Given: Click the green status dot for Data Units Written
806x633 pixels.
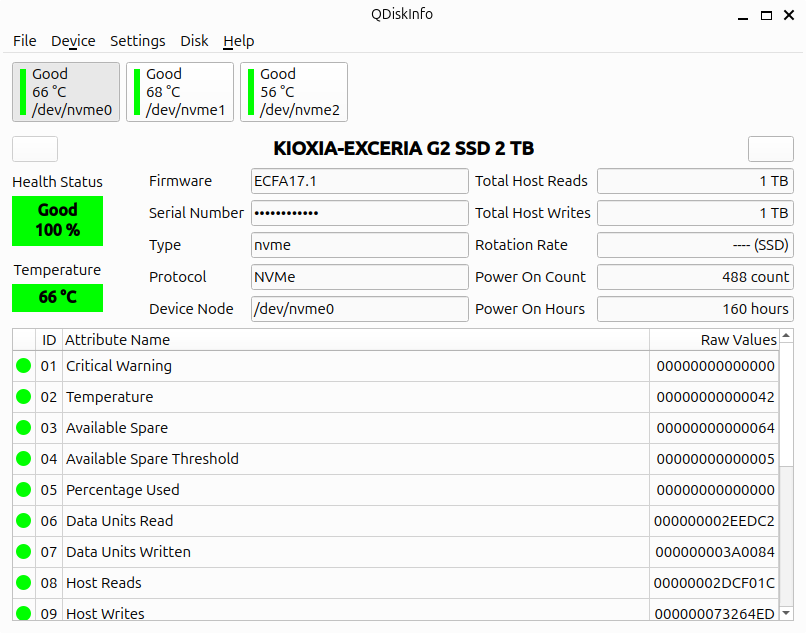Looking at the screenshot, I should (x=24, y=551).
